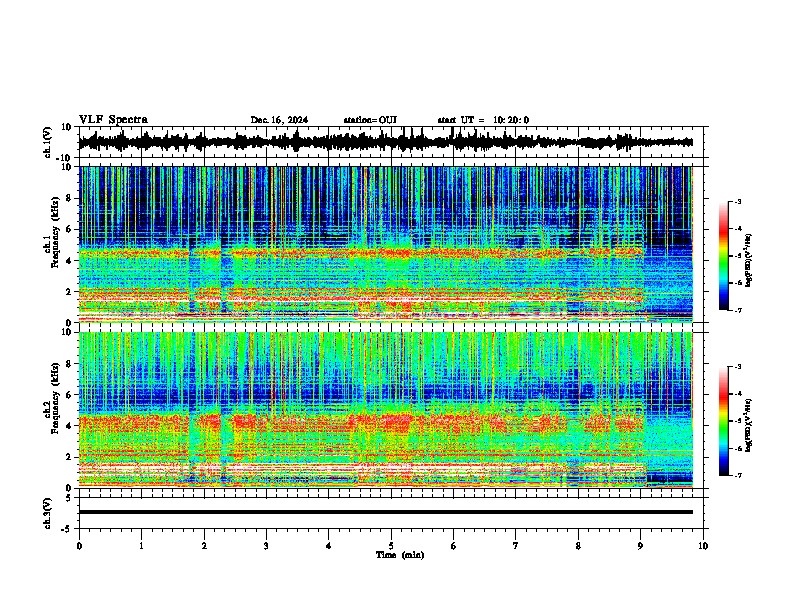The image size is (792, 612).
Task: Click the "Time (min)" axis label
Action: (400, 555)
